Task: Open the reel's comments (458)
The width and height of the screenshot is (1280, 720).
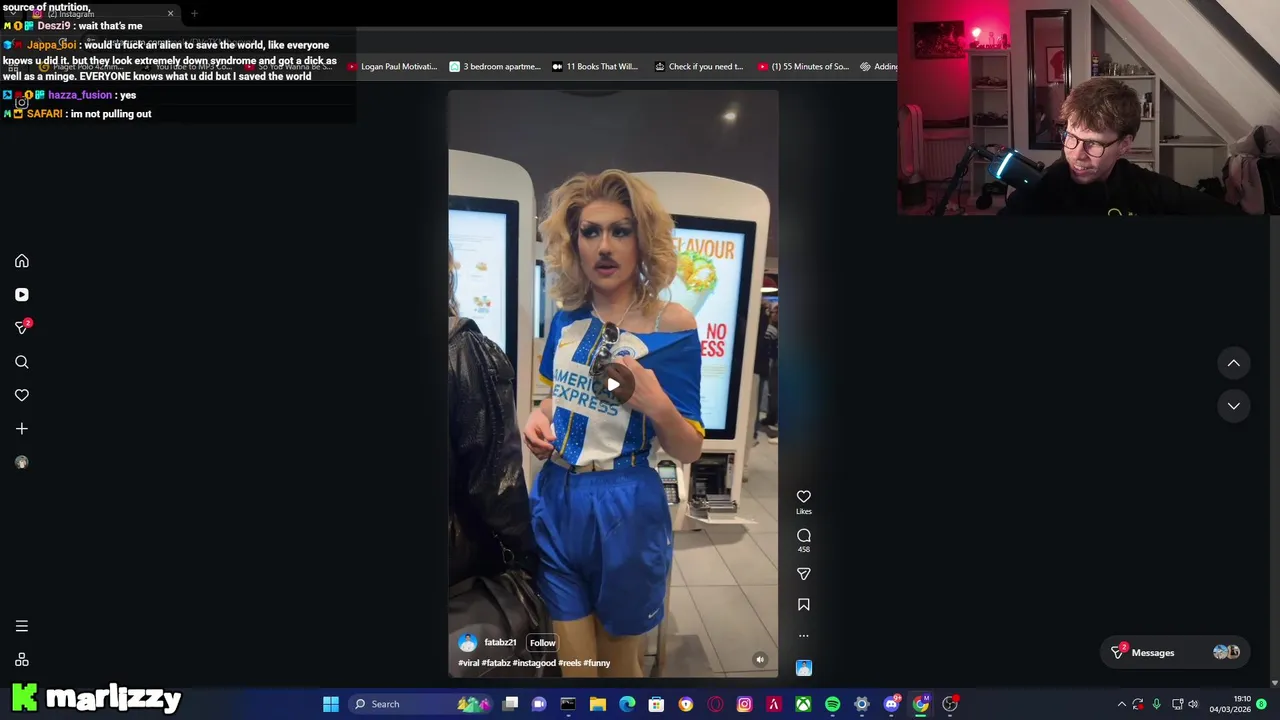Action: pos(804,536)
